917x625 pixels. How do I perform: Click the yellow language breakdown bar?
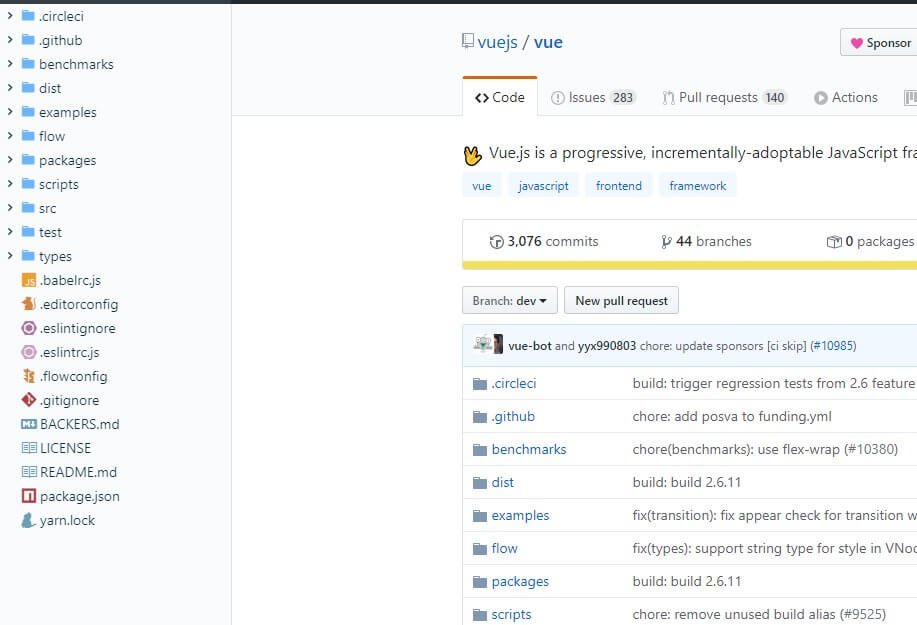pos(690,265)
